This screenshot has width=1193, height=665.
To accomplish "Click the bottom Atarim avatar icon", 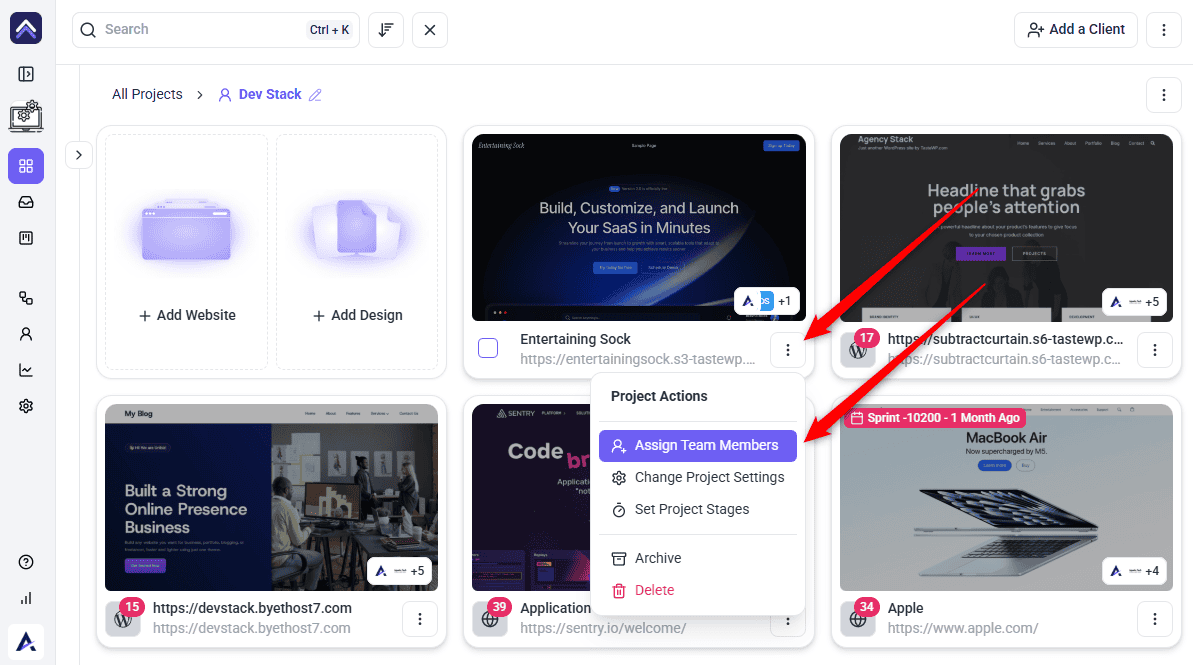I will [26, 641].
